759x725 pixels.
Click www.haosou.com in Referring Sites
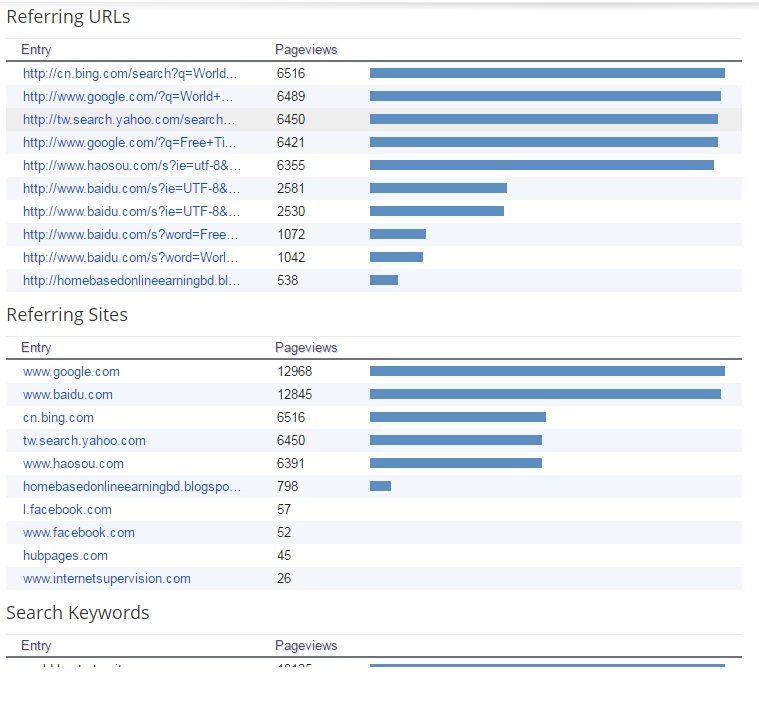click(73, 463)
